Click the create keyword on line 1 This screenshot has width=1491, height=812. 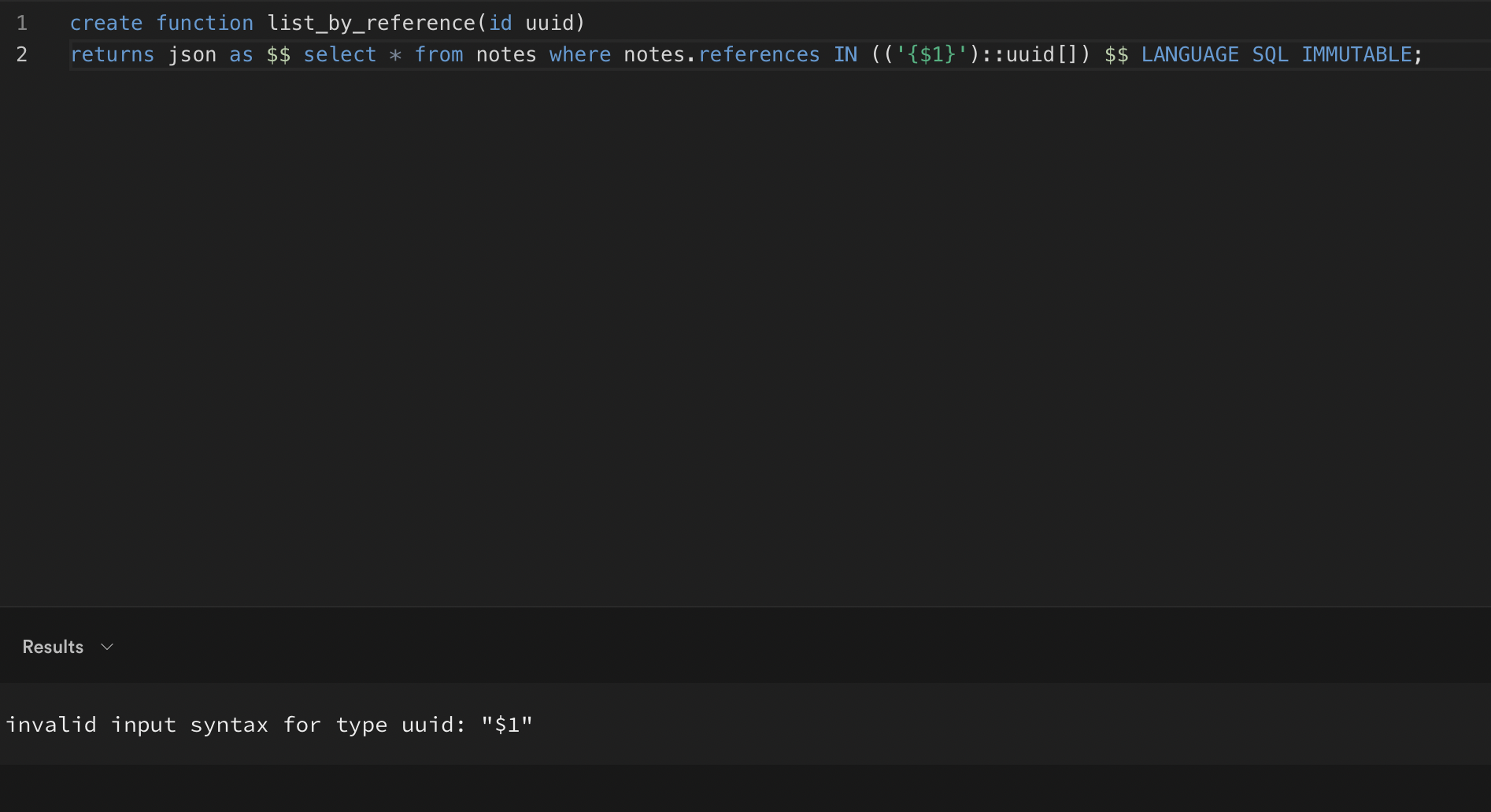click(x=106, y=23)
